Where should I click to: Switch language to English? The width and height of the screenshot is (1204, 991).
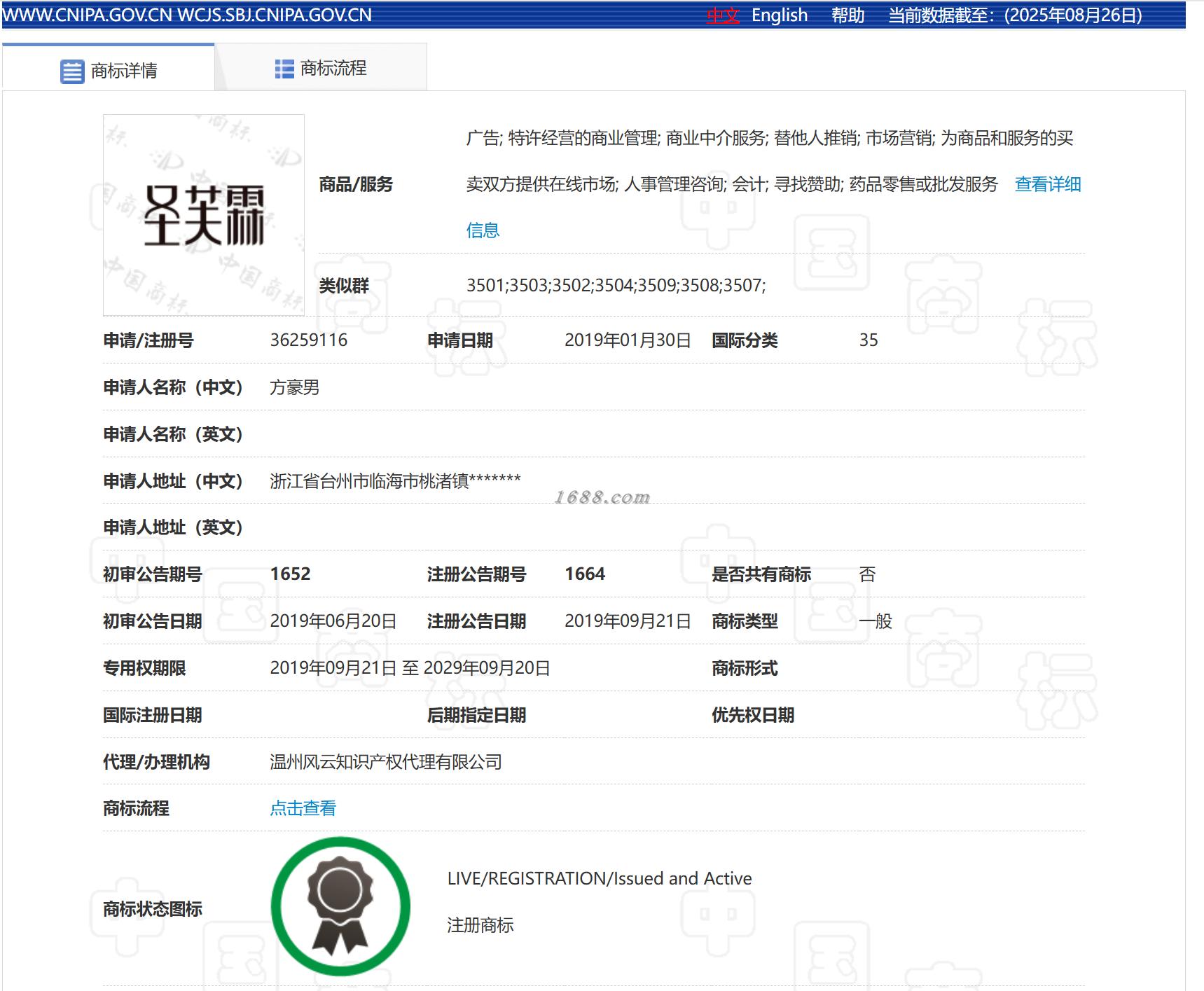click(x=780, y=15)
